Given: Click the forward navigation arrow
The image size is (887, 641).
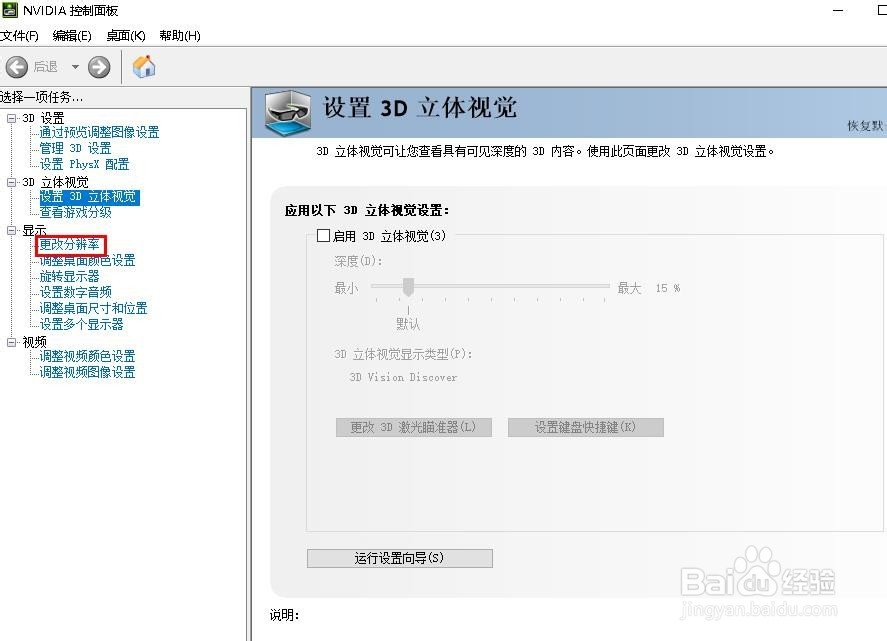Looking at the screenshot, I should (x=98, y=67).
